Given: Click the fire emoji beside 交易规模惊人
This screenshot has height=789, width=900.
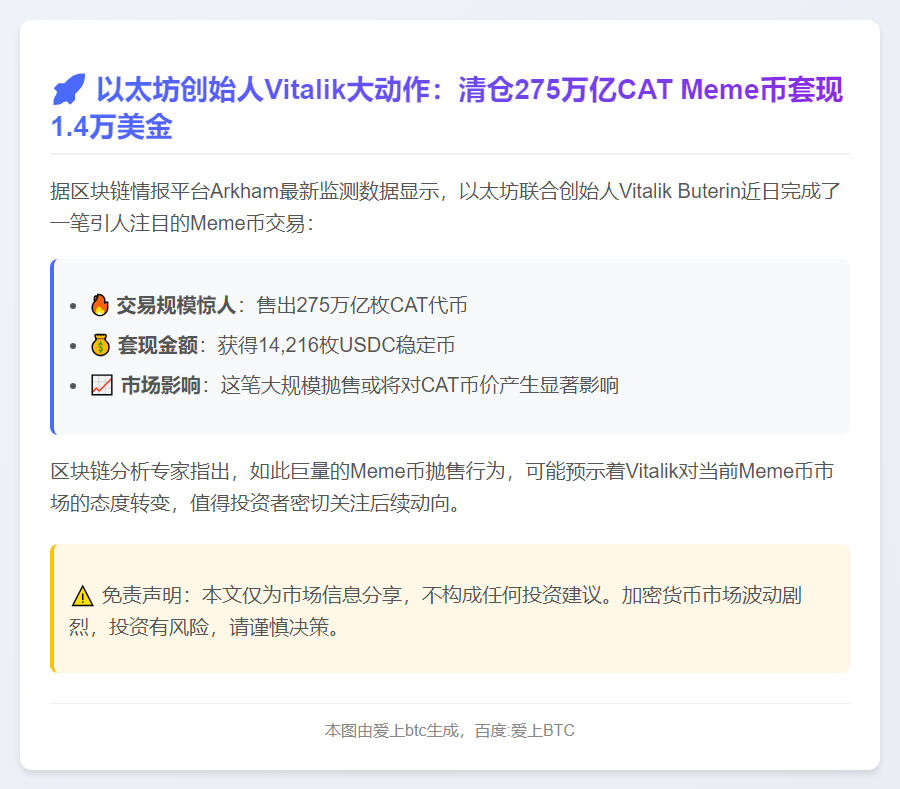Looking at the screenshot, I should click(x=100, y=305).
